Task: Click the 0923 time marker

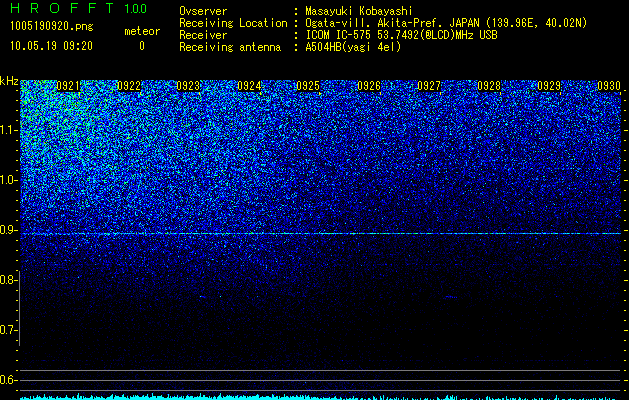Action: pyautogui.click(x=188, y=86)
